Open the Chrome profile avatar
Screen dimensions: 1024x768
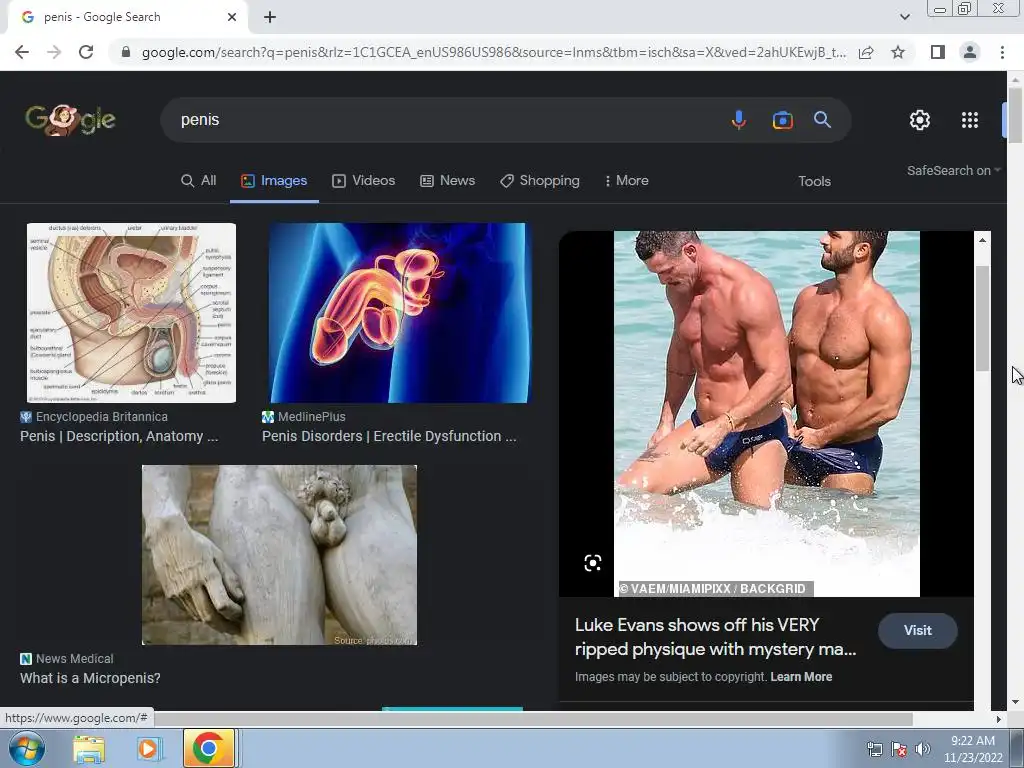[x=970, y=52]
